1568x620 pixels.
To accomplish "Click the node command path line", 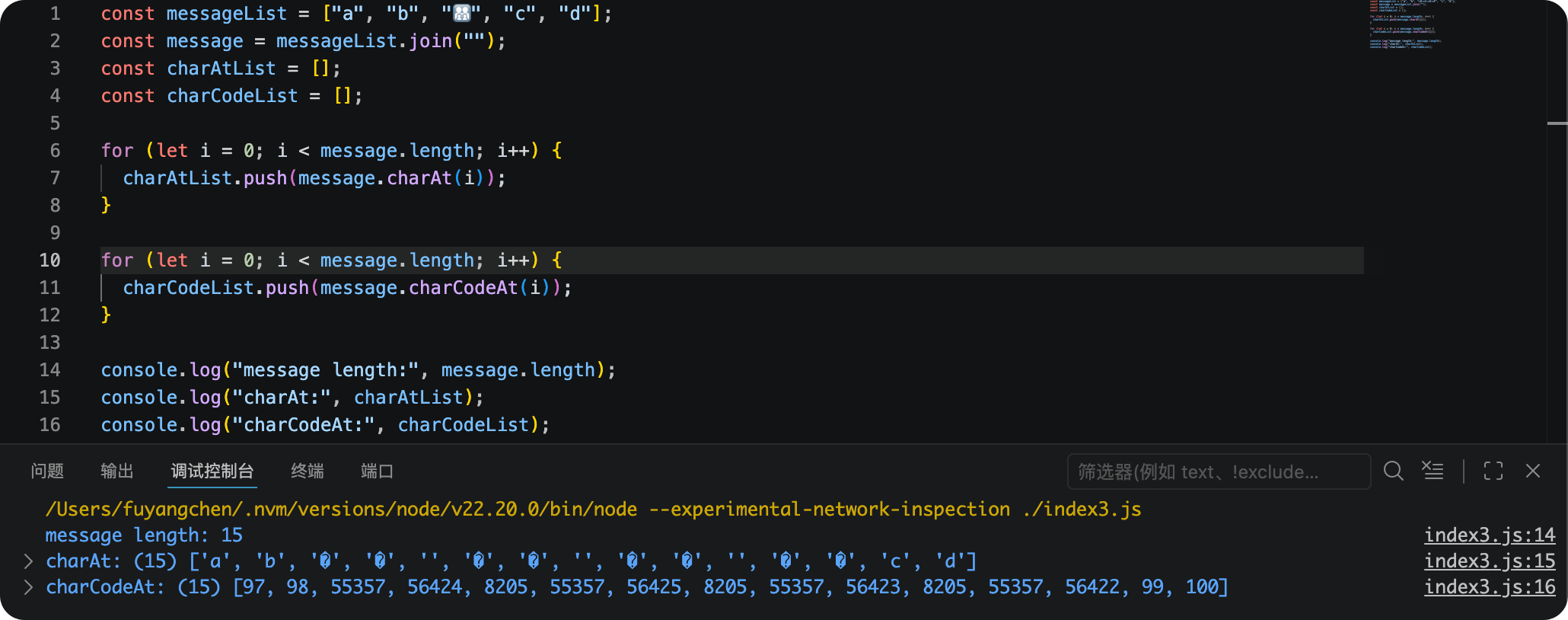I will [593, 510].
